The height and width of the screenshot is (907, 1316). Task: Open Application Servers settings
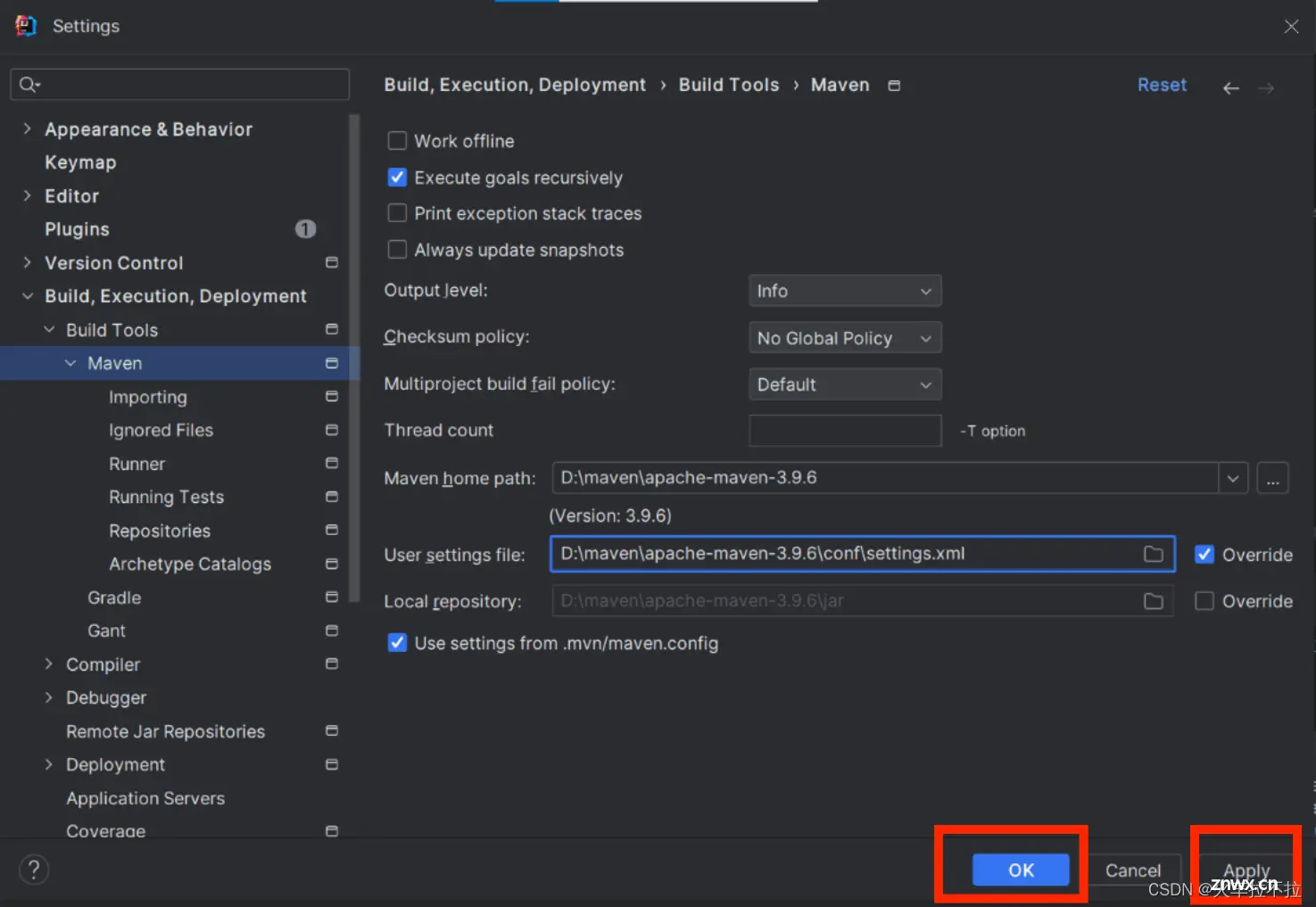pos(145,798)
